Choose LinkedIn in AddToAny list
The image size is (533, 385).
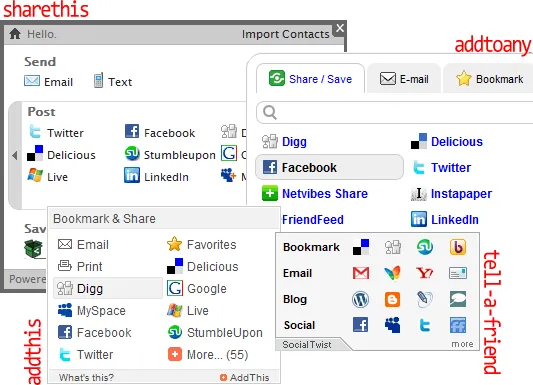coord(445,219)
